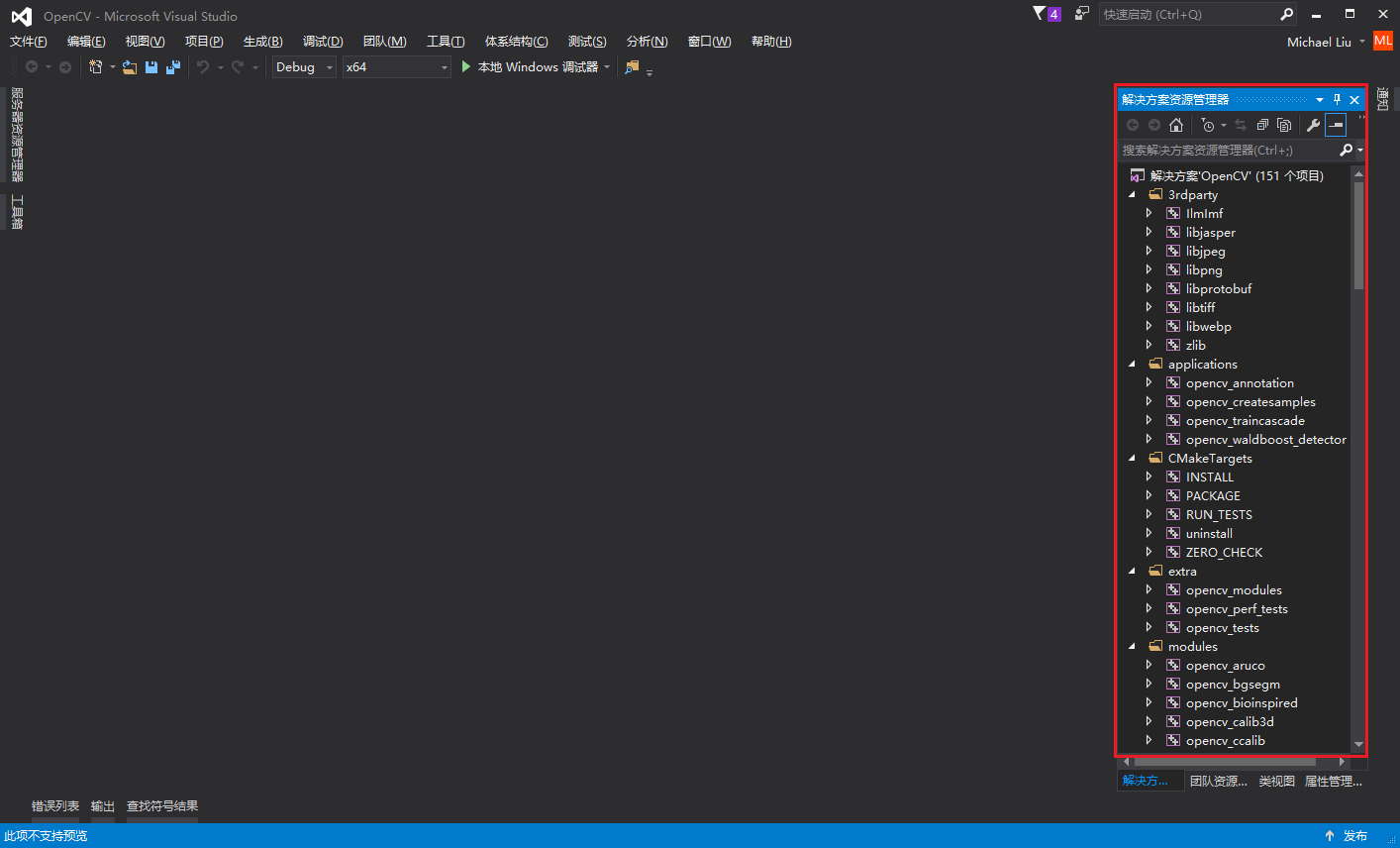This screenshot has width=1400, height=848.
Task: Click the Save All icon
Action: (173, 67)
